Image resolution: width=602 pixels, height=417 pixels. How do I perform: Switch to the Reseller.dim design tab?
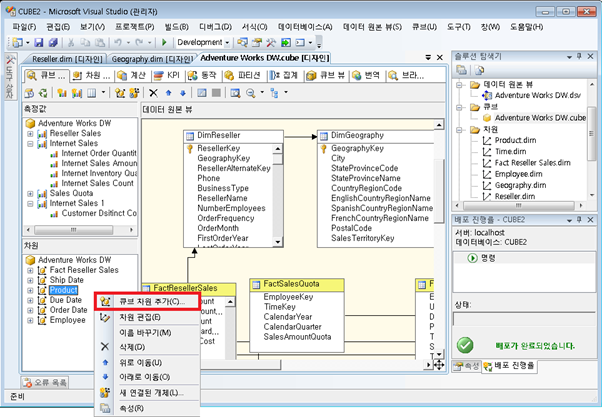click(x=67, y=59)
